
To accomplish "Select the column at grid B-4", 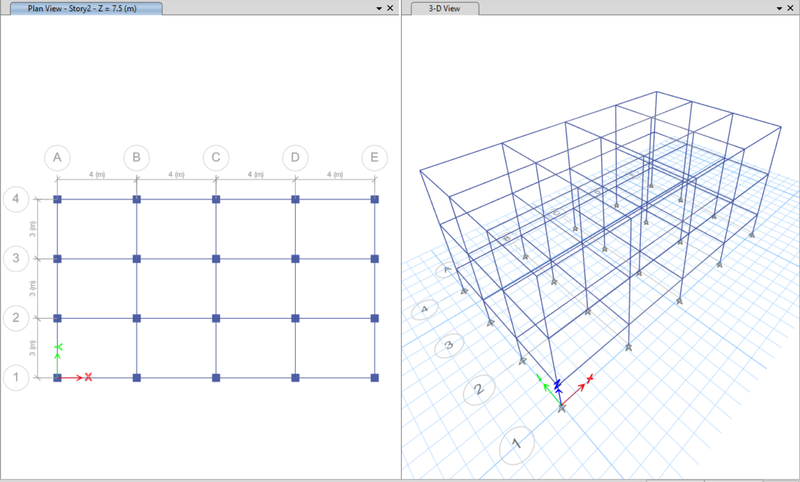I will click(x=136, y=199).
